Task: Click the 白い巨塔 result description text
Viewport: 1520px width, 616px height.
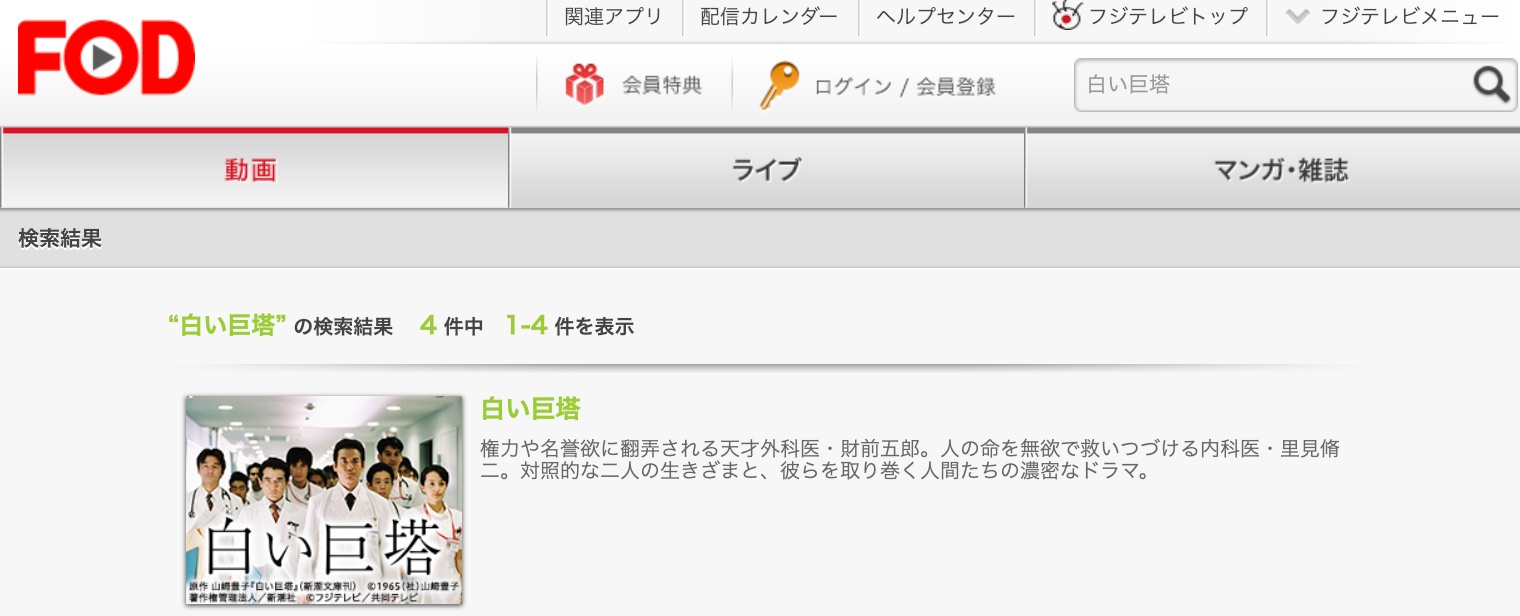Action: tap(910, 460)
